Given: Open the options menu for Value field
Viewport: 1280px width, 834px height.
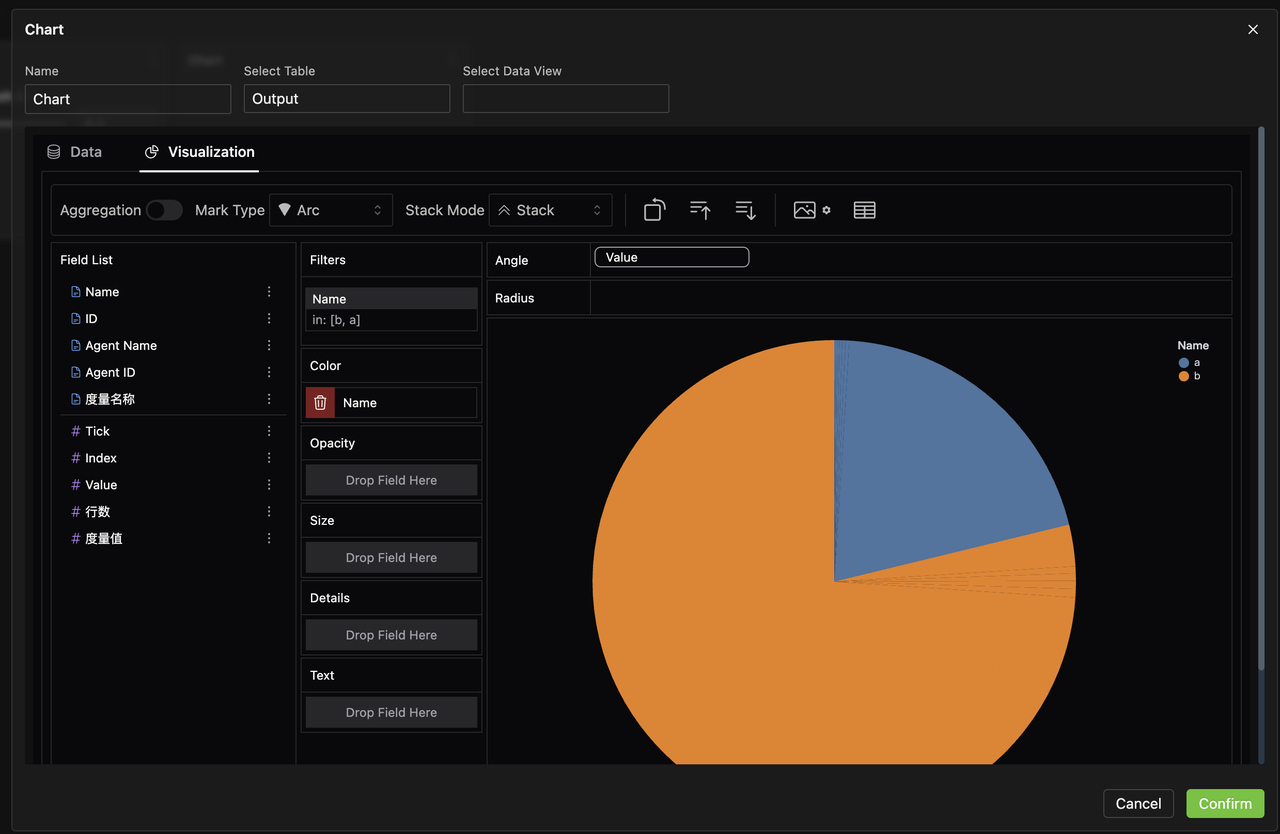Looking at the screenshot, I should click(269, 485).
